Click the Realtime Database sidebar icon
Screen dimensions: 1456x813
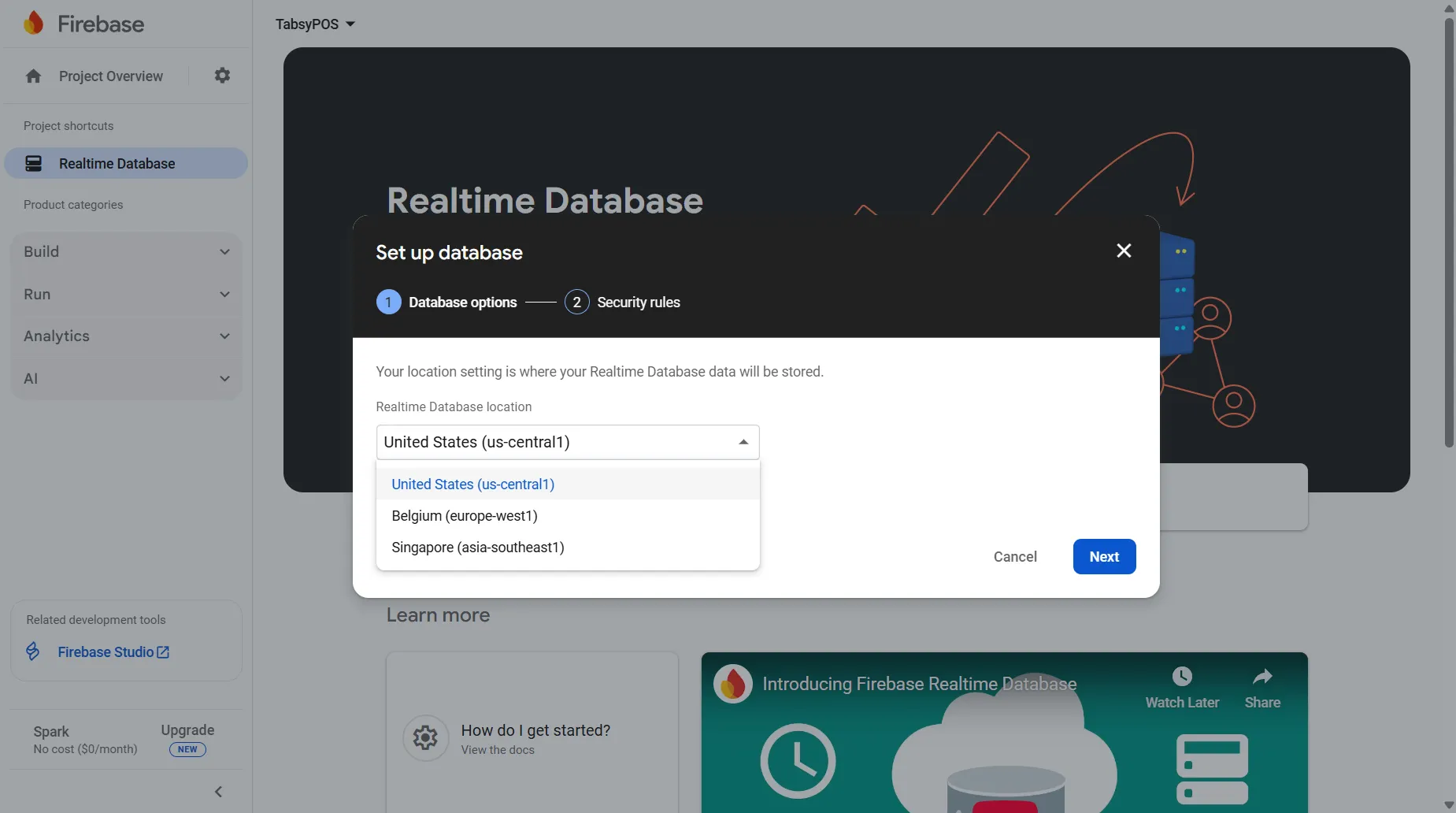pos(34,163)
